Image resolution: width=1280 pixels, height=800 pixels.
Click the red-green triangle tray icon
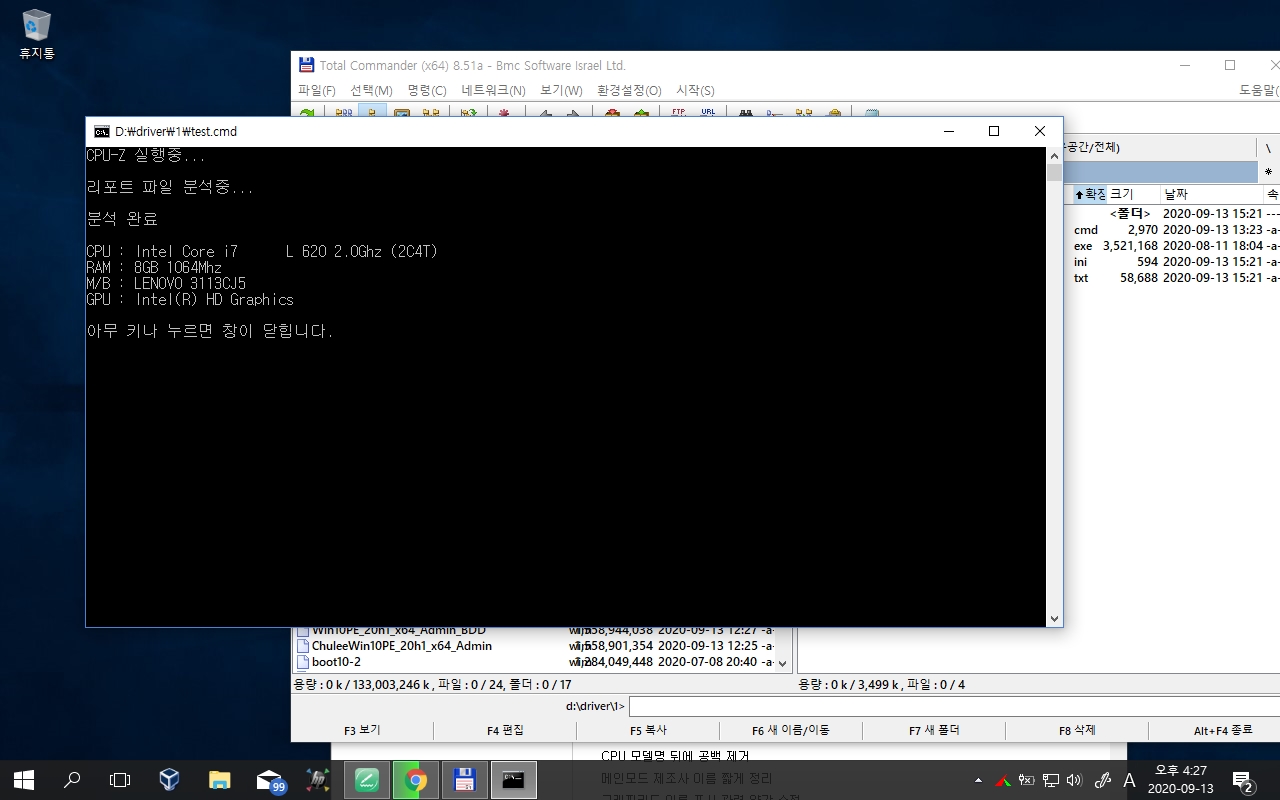[x=1003, y=780]
